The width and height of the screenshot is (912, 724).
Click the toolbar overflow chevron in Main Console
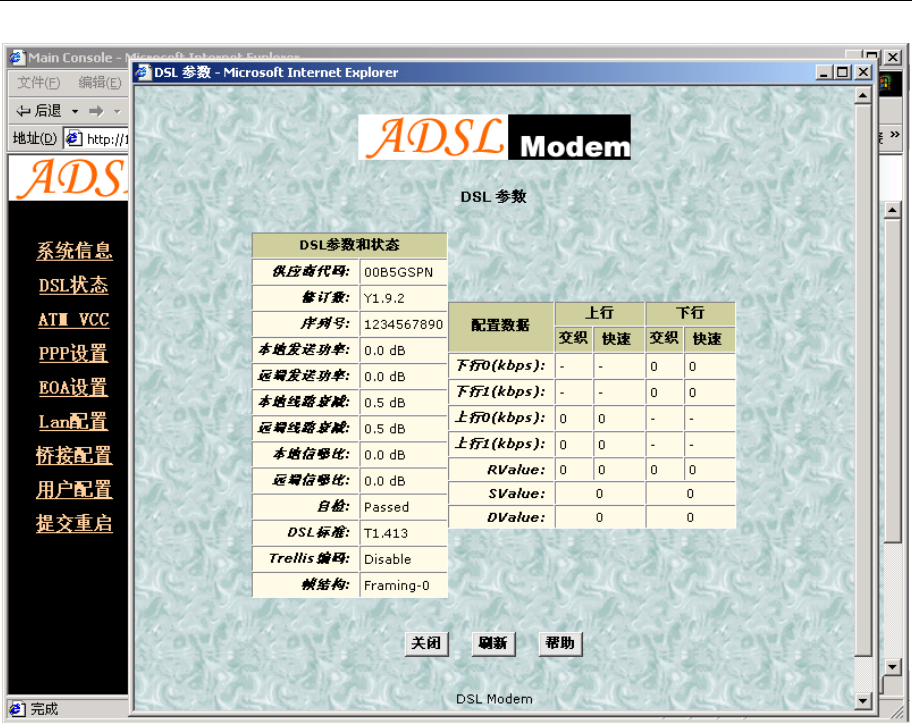pos(895,134)
